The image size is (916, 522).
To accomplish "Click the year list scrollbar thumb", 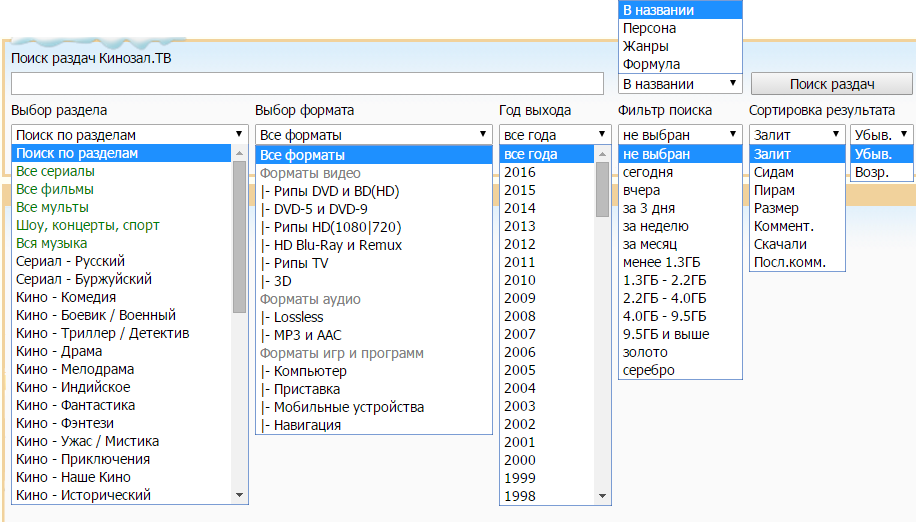I will 602,190.
